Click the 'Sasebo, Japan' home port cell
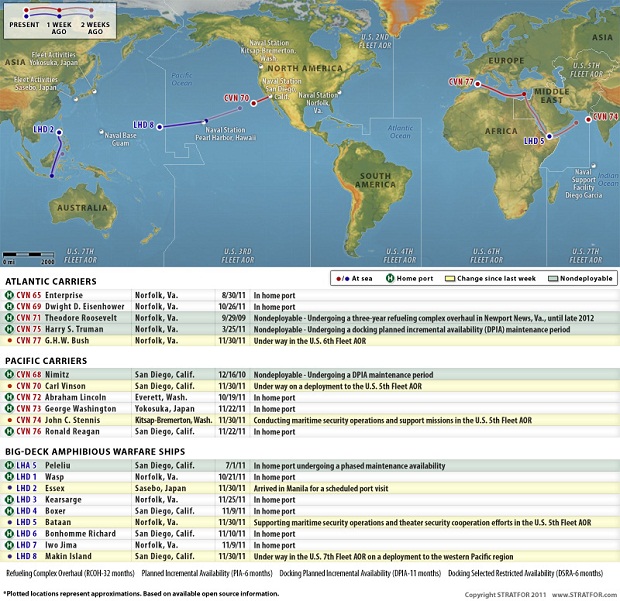Image resolution: width=620 pixels, height=601 pixels. coord(160,488)
